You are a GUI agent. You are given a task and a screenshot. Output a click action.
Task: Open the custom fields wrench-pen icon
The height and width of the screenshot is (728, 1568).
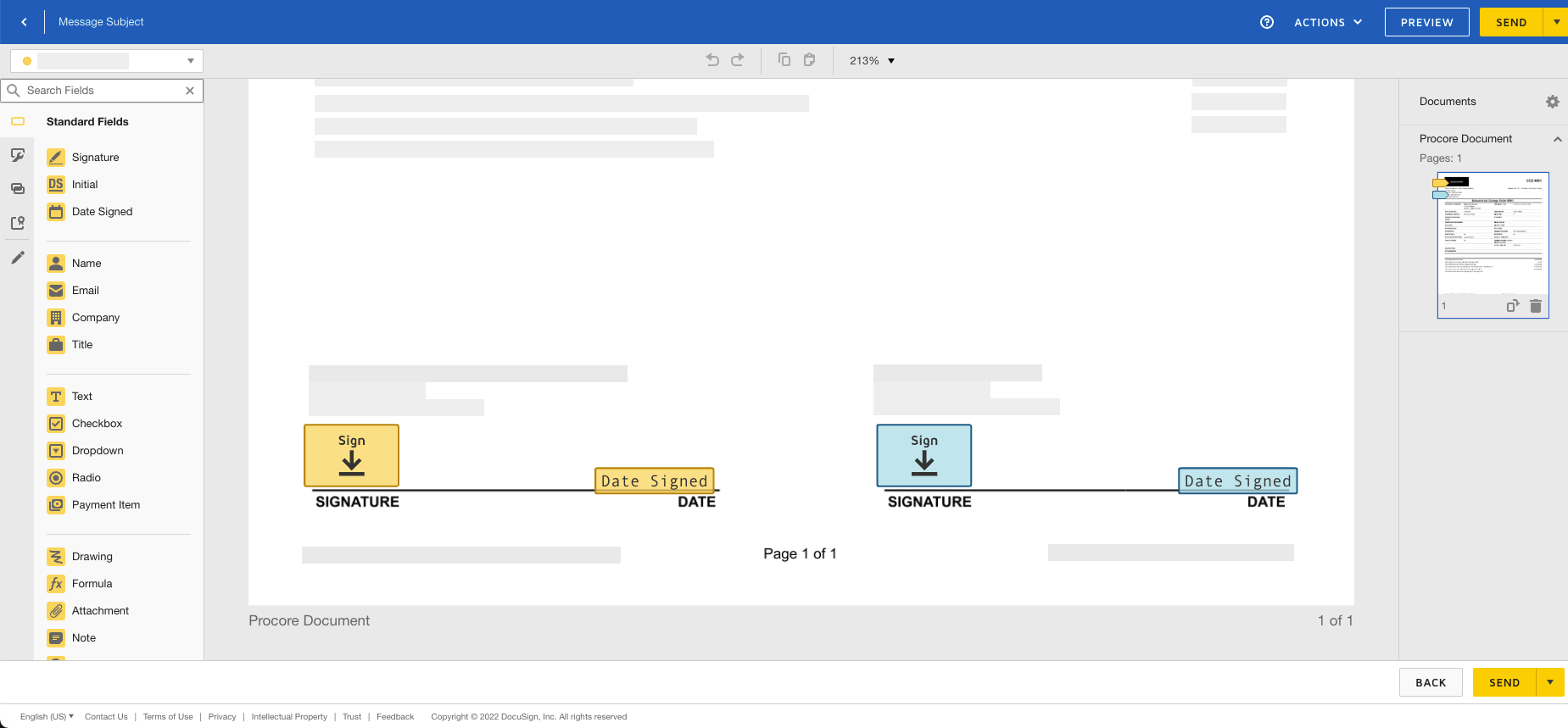(18, 155)
